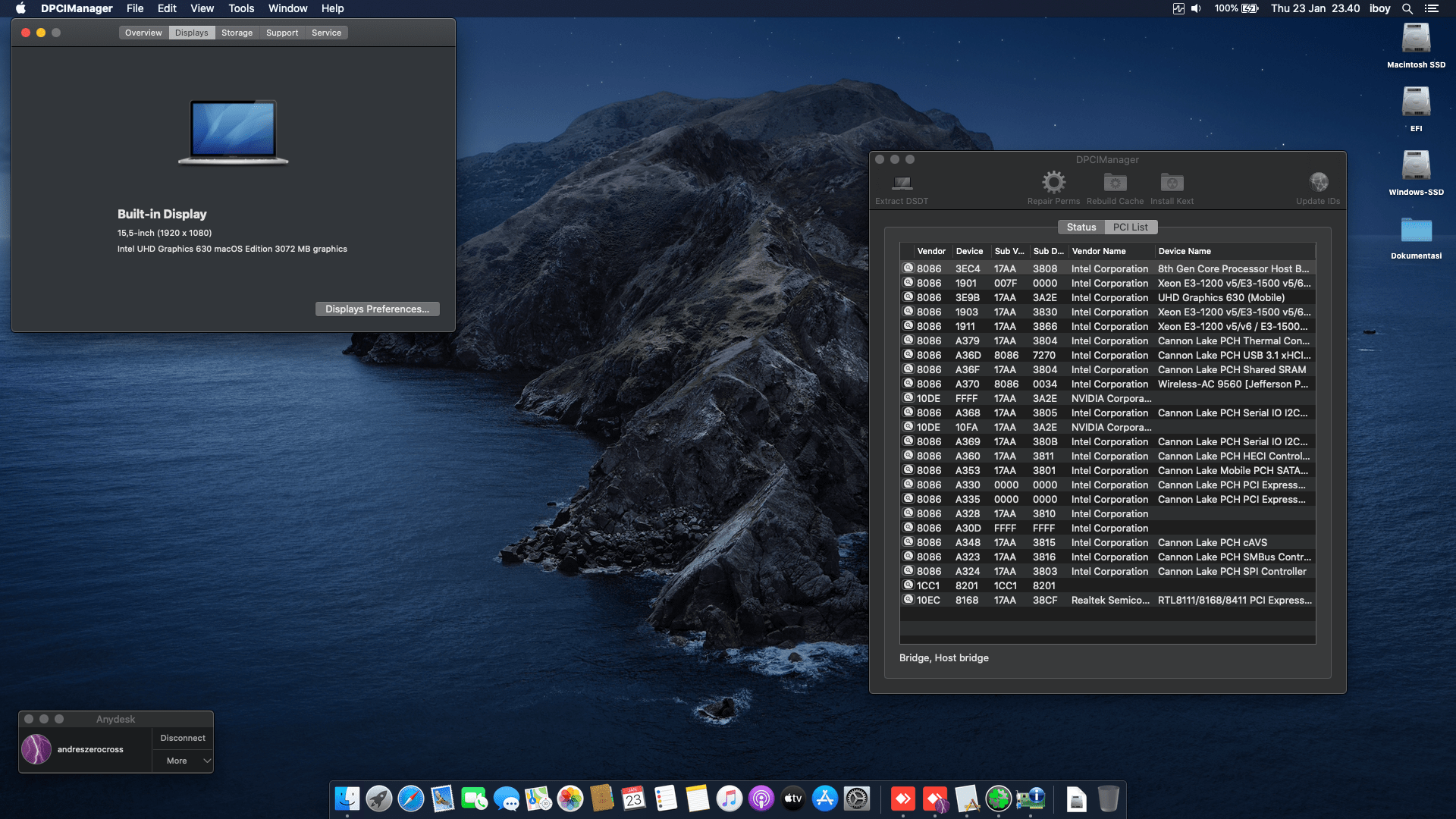Open Reminders from the Dock
Image resolution: width=1456 pixels, height=819 pixels.
click(666, 799)
